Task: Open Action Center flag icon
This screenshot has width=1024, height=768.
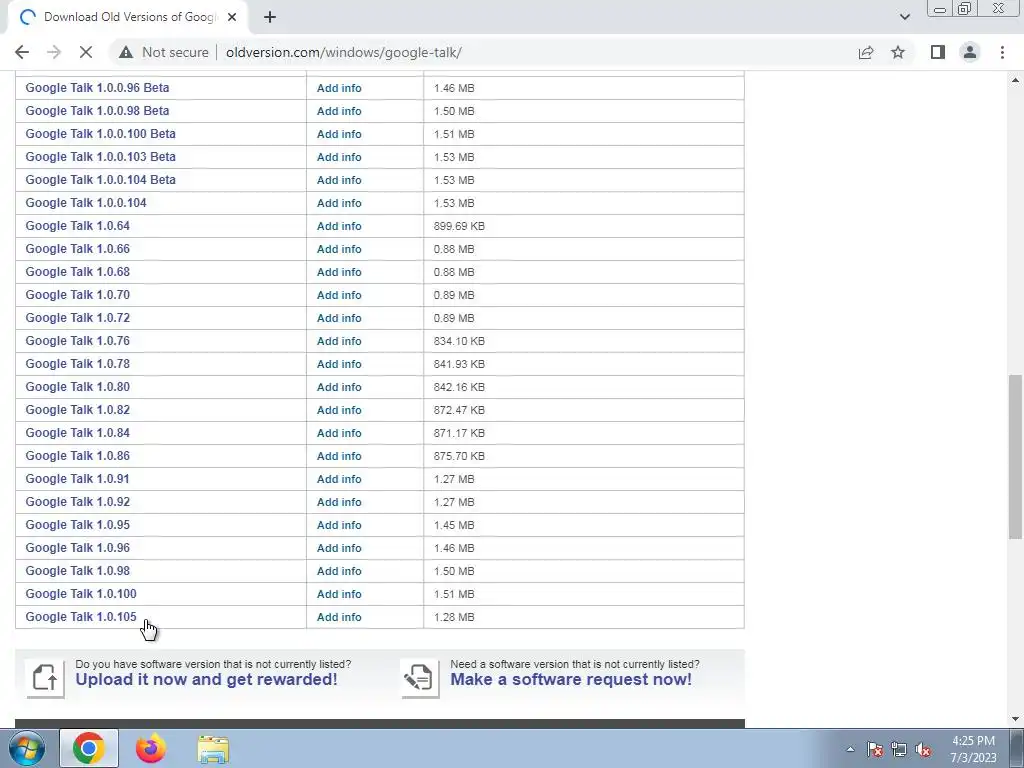Action: click(875, 749)
